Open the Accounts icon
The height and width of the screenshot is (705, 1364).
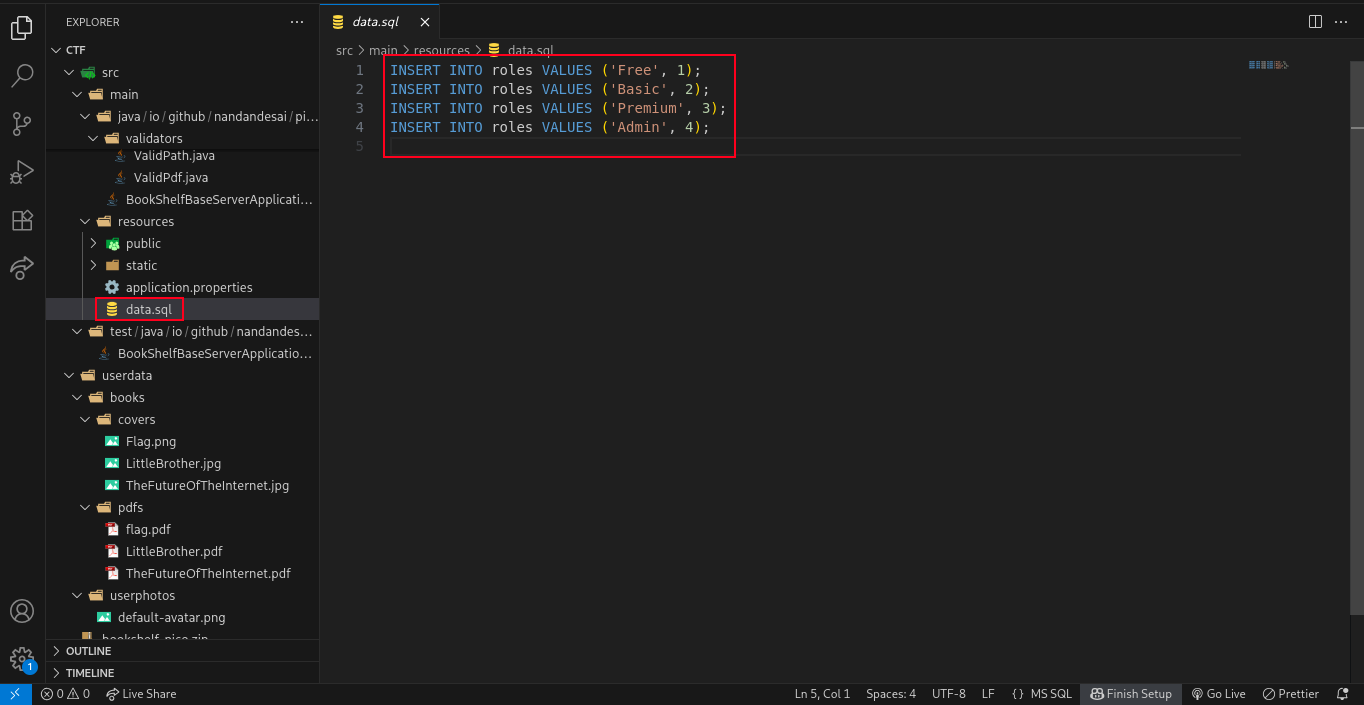tap(22, 611)
